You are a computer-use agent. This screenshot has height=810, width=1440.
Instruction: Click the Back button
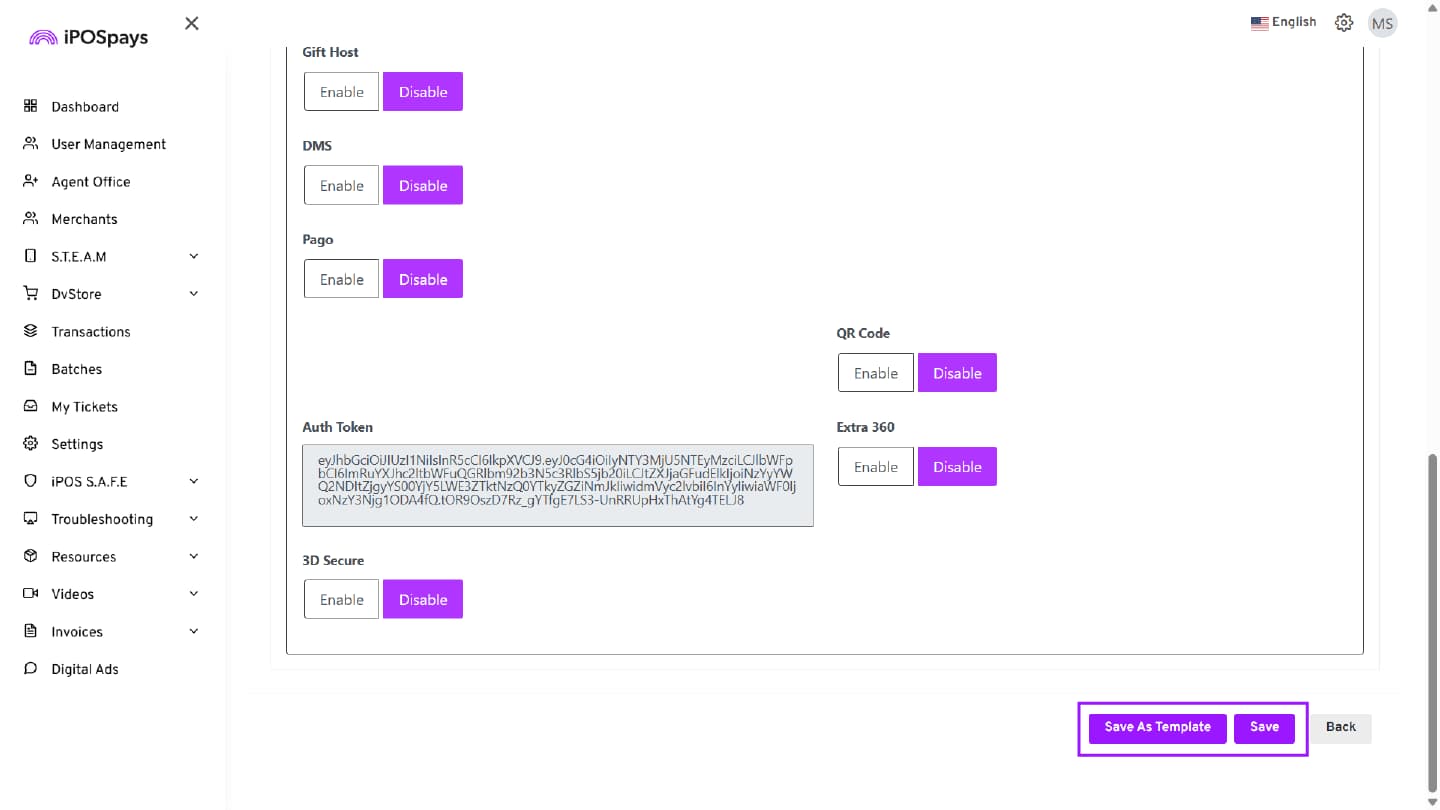click(x=1340, y=727)
